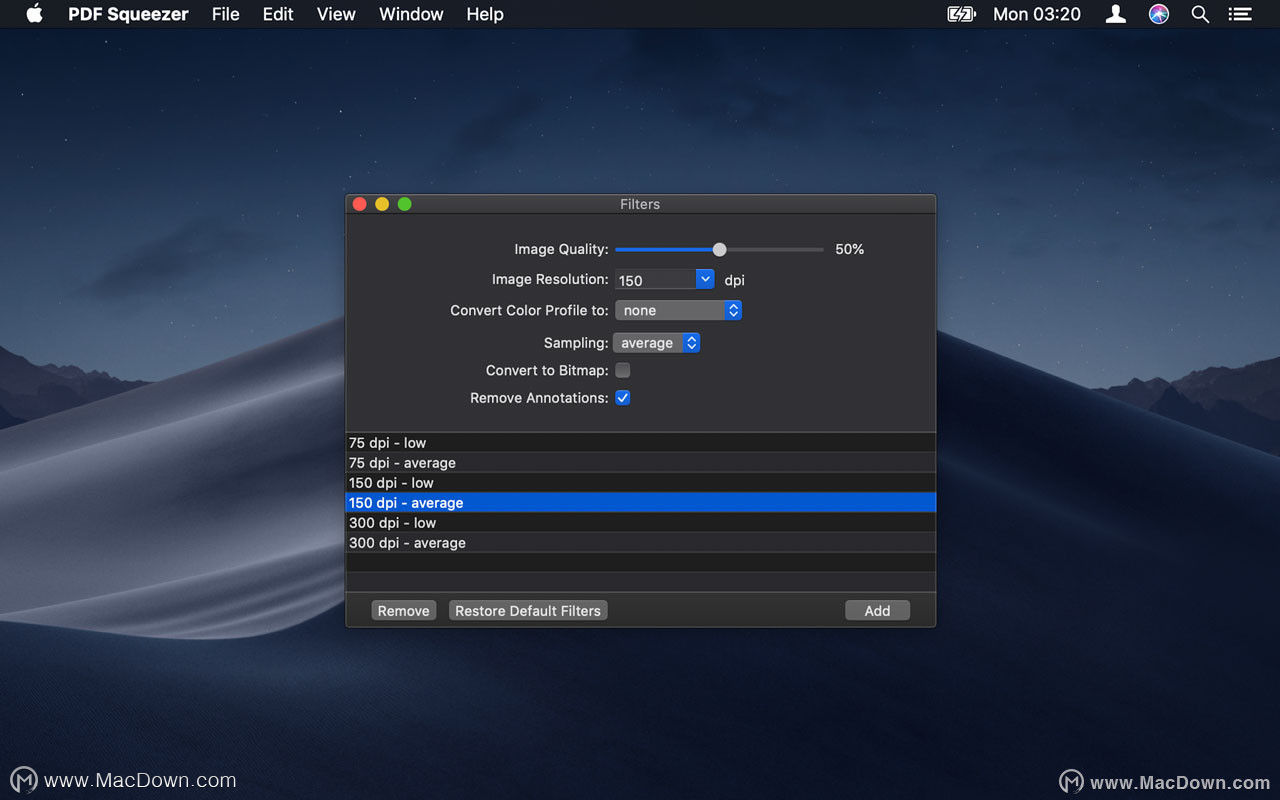
Task: Select the 75 dpi - average filter
Action: (x=640, y=463)
